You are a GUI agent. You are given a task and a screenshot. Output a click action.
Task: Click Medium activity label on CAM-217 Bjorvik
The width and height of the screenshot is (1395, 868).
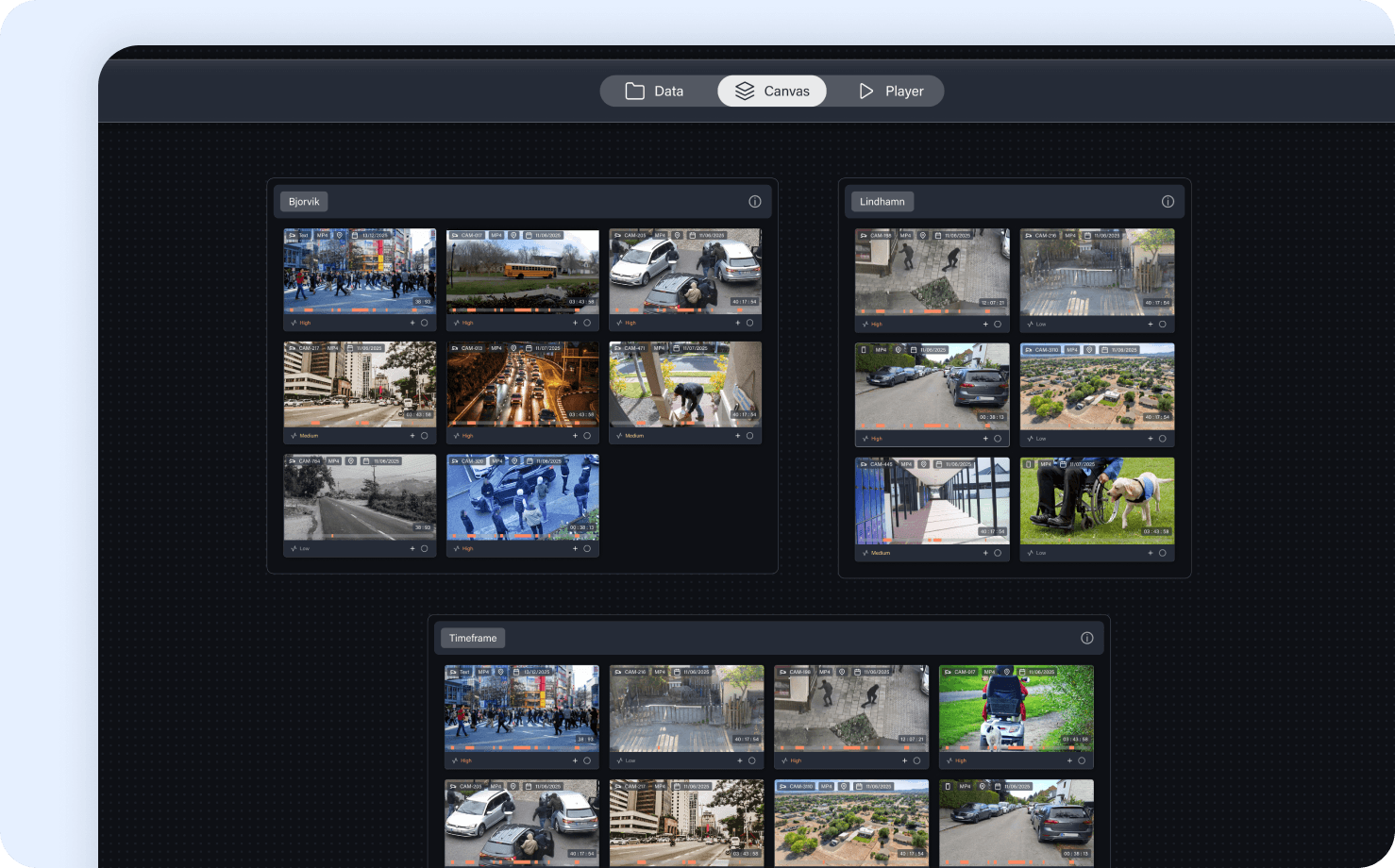pyautogui.click(x=309, y=436)
